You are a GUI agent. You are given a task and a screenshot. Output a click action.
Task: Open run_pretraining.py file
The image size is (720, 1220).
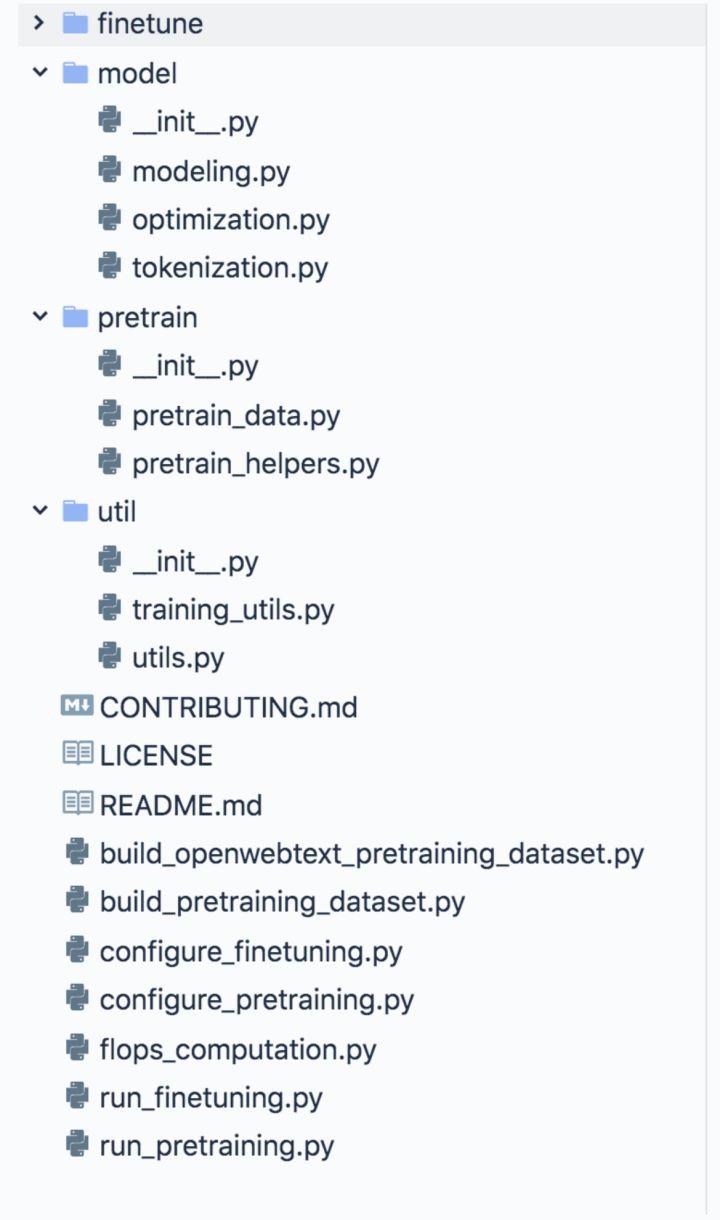217,1145
